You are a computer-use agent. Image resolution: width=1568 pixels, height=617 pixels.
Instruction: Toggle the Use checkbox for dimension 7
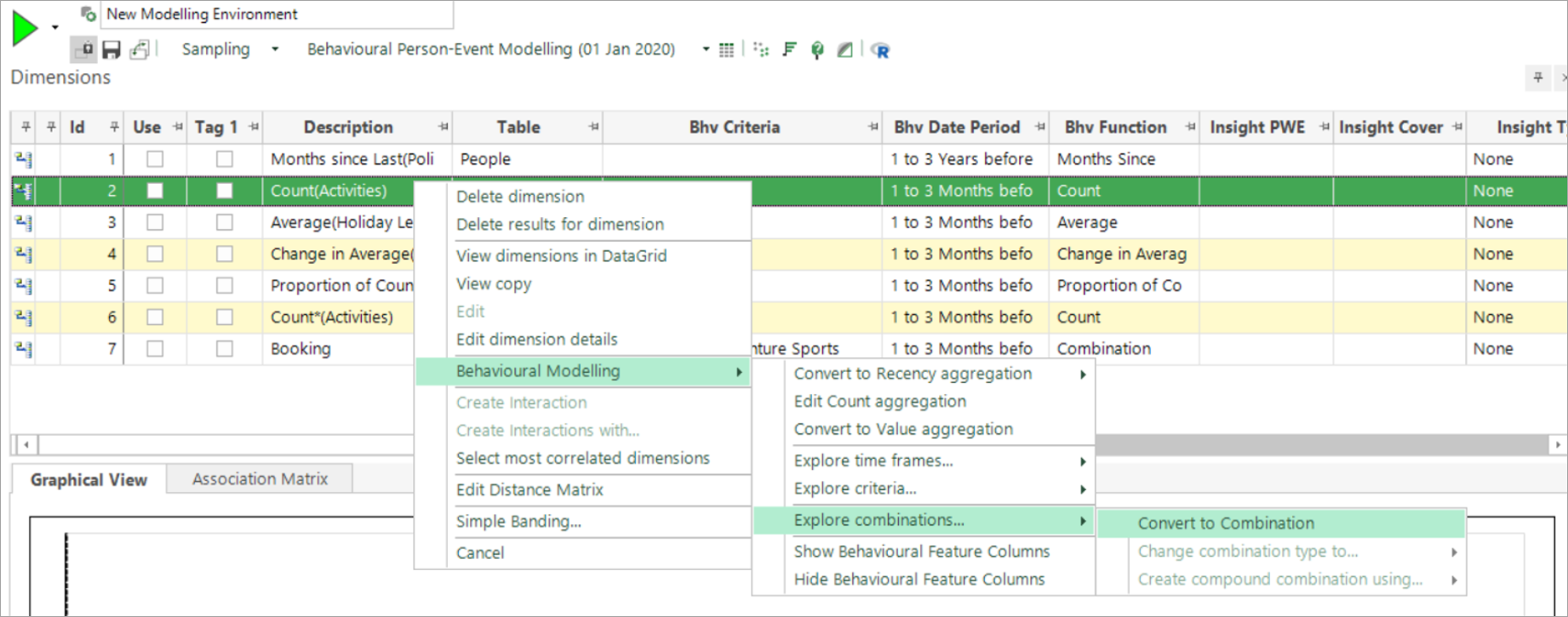(x=155, y=348)
